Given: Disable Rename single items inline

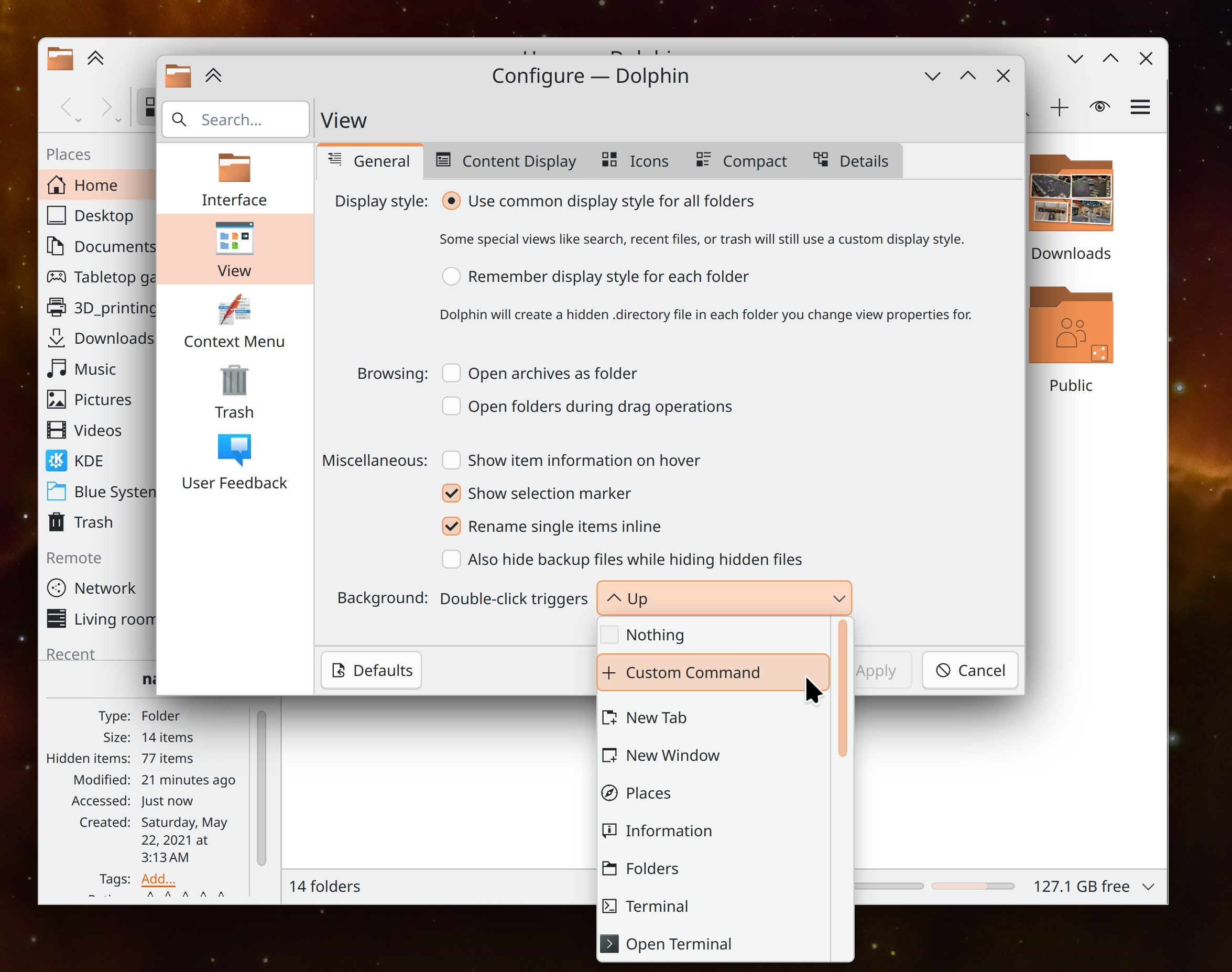Looking at the screenshot, I should 451,526.
